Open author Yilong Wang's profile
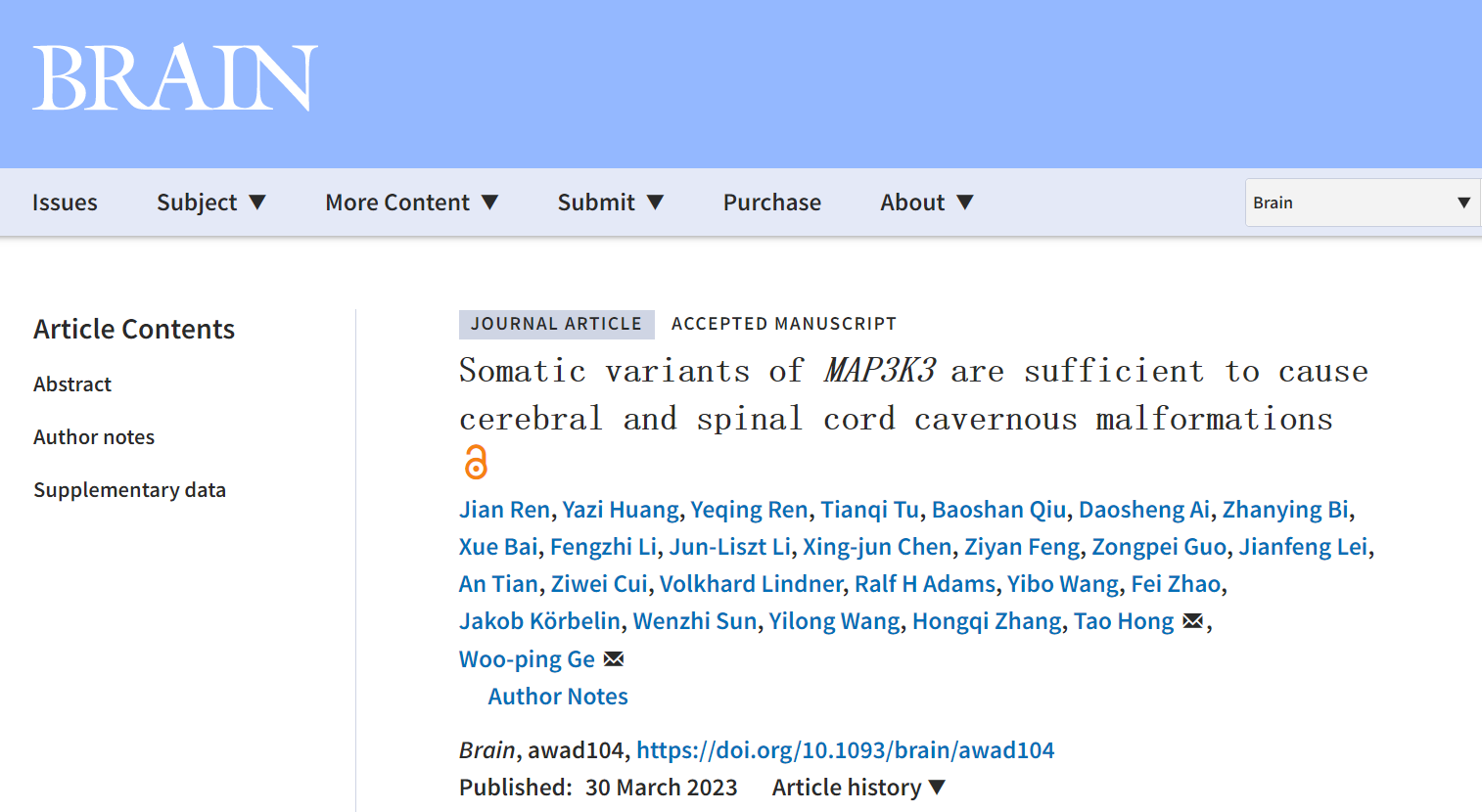The image size is (1482, 812). coord(835,621)
